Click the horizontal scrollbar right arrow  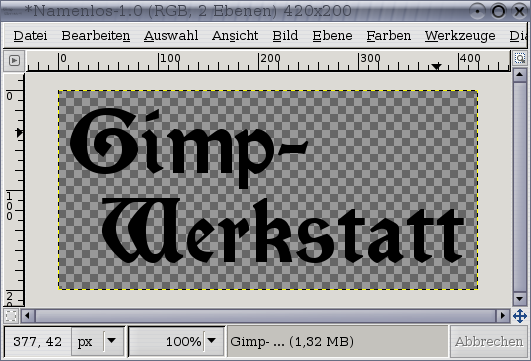point(503,316)
